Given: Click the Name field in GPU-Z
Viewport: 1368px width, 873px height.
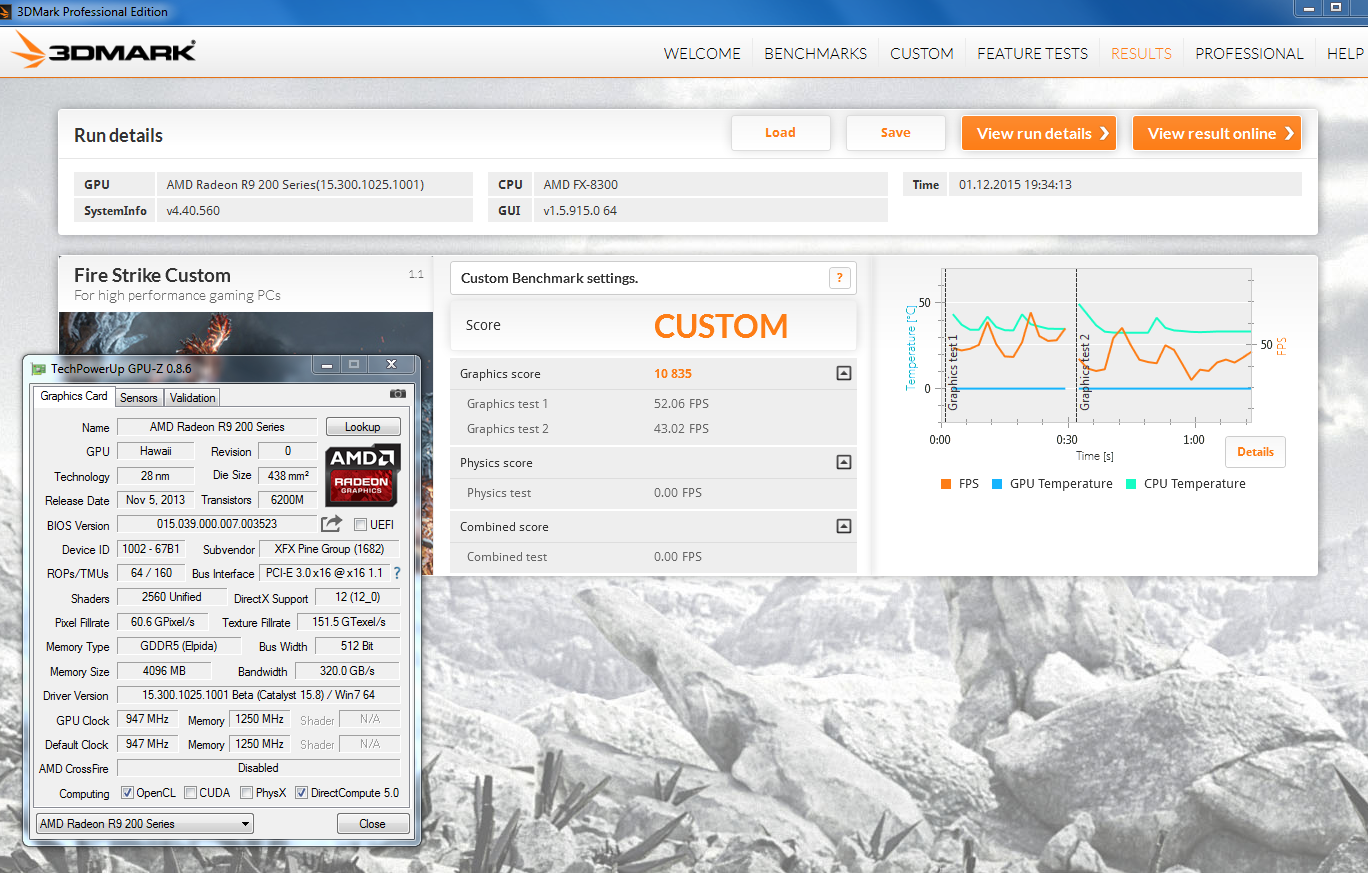Looking at the screenshot, I should point(217,427).
